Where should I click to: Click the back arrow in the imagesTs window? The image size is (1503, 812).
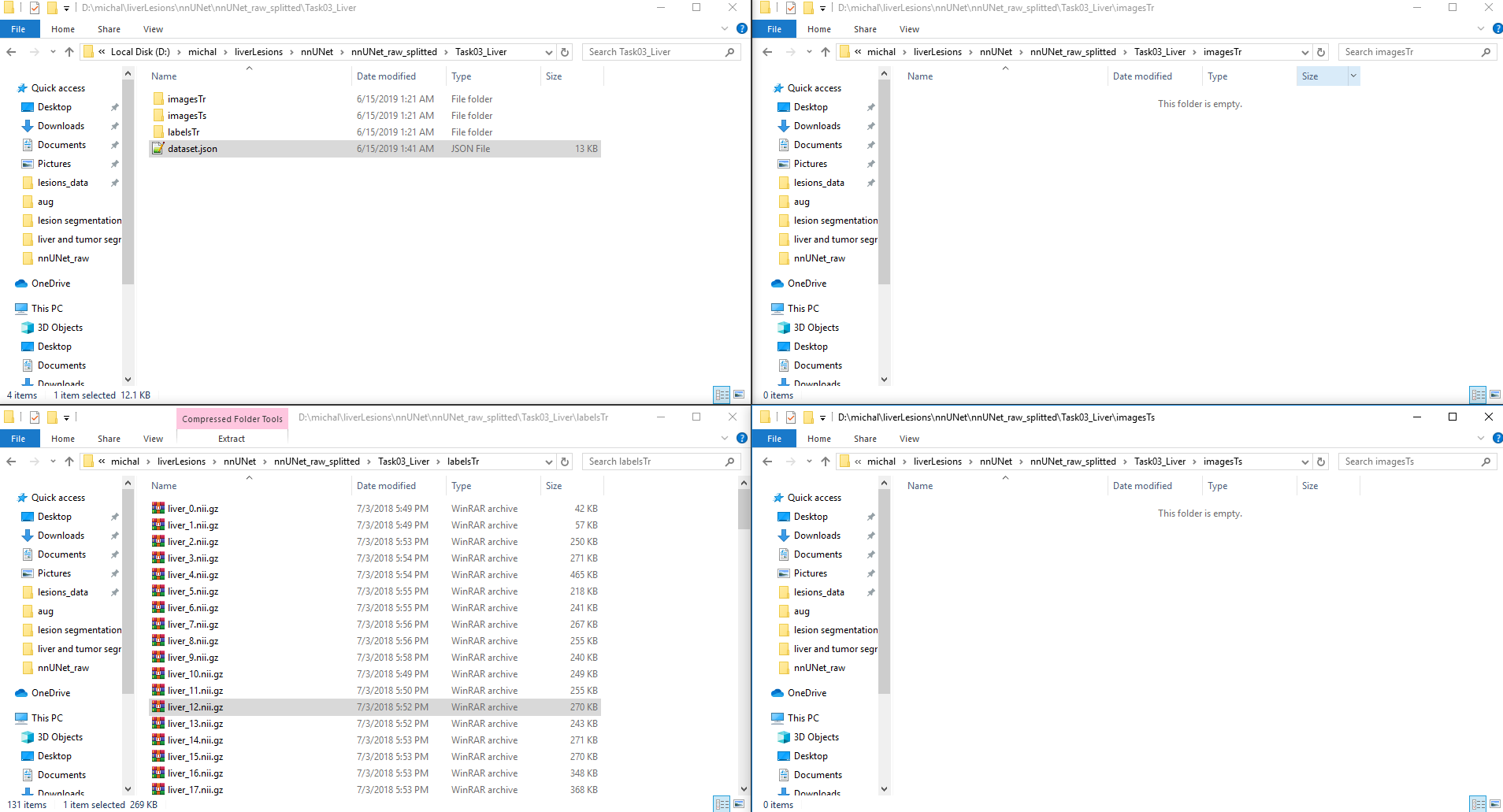point(766,461)
